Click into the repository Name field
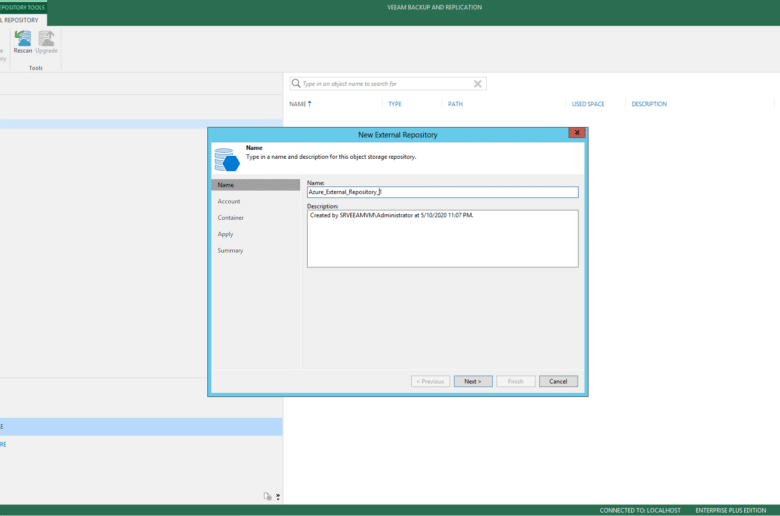Viewport: 780px width, 516px height. click(443, 192)
